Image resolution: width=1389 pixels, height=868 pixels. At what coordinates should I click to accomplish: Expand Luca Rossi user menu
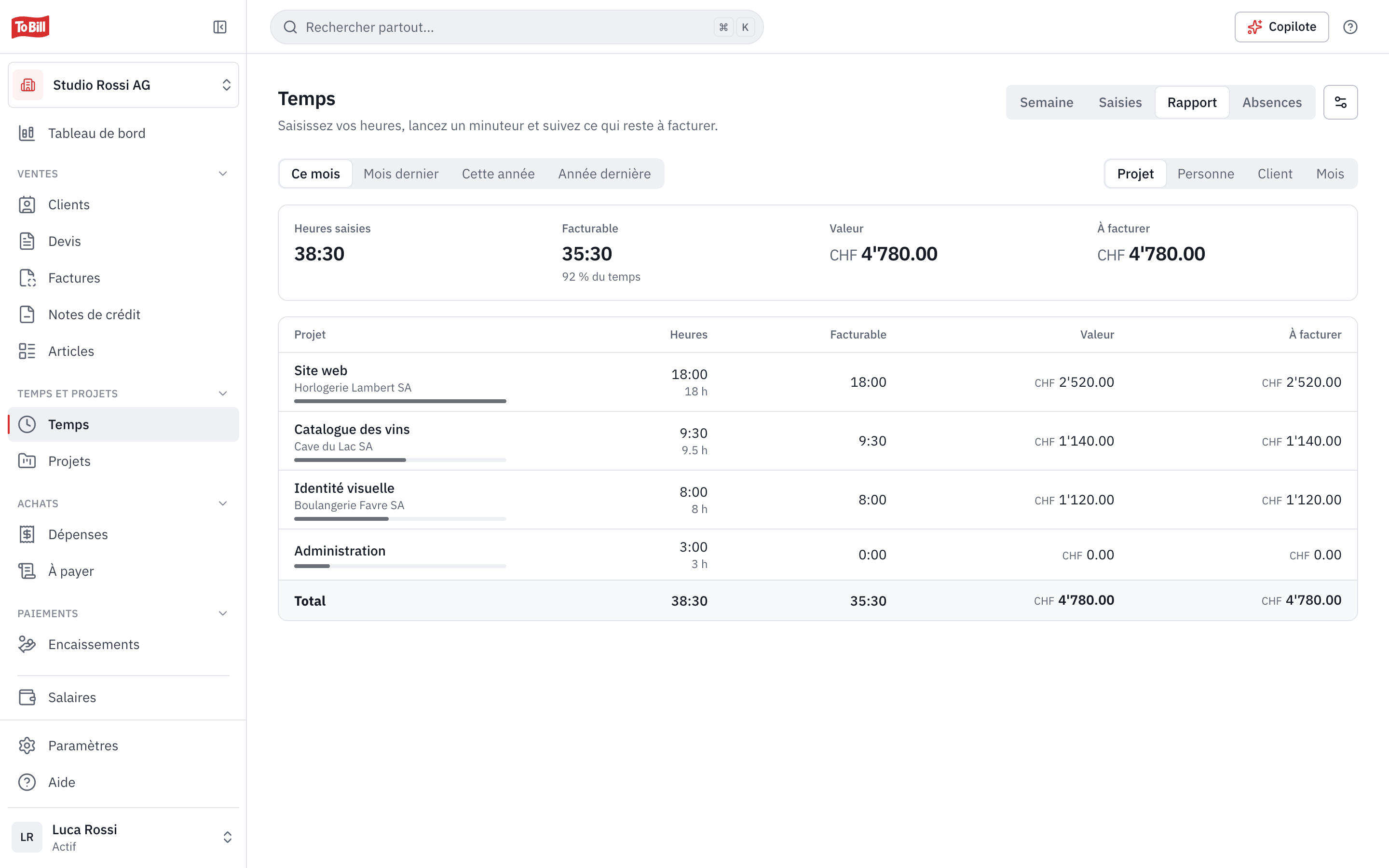pos(123,837)
